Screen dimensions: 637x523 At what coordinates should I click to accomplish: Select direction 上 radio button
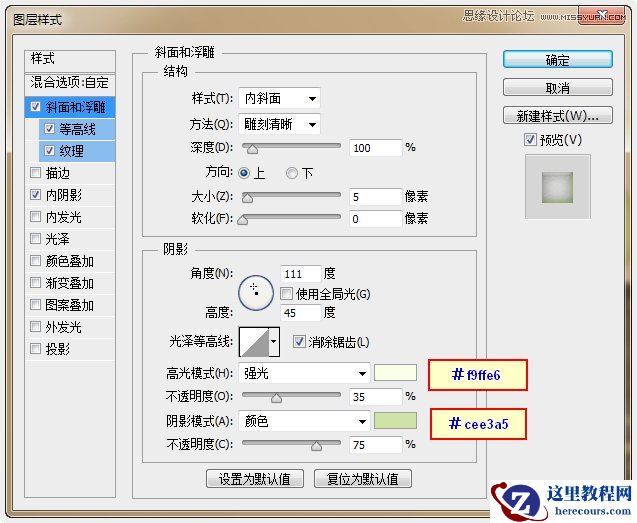point(244,173)
